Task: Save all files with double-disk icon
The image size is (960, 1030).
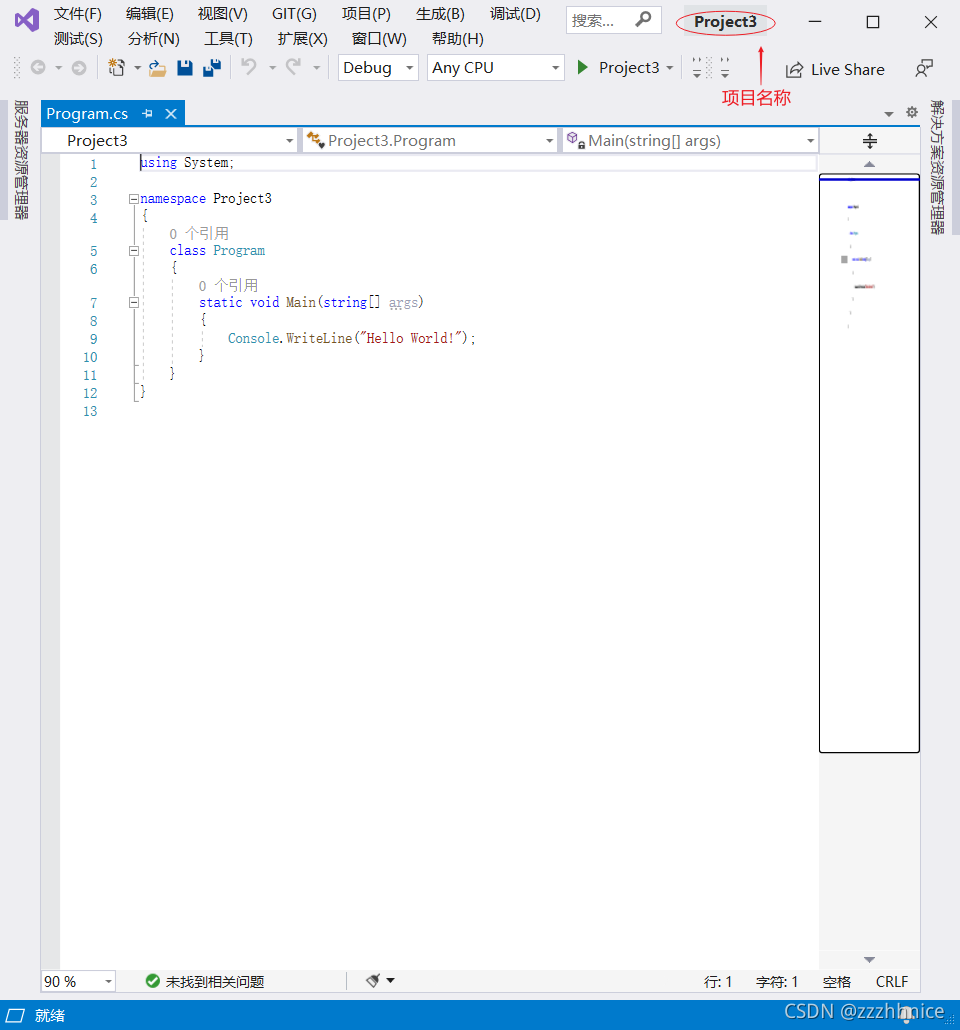Action: pos(212,68)
